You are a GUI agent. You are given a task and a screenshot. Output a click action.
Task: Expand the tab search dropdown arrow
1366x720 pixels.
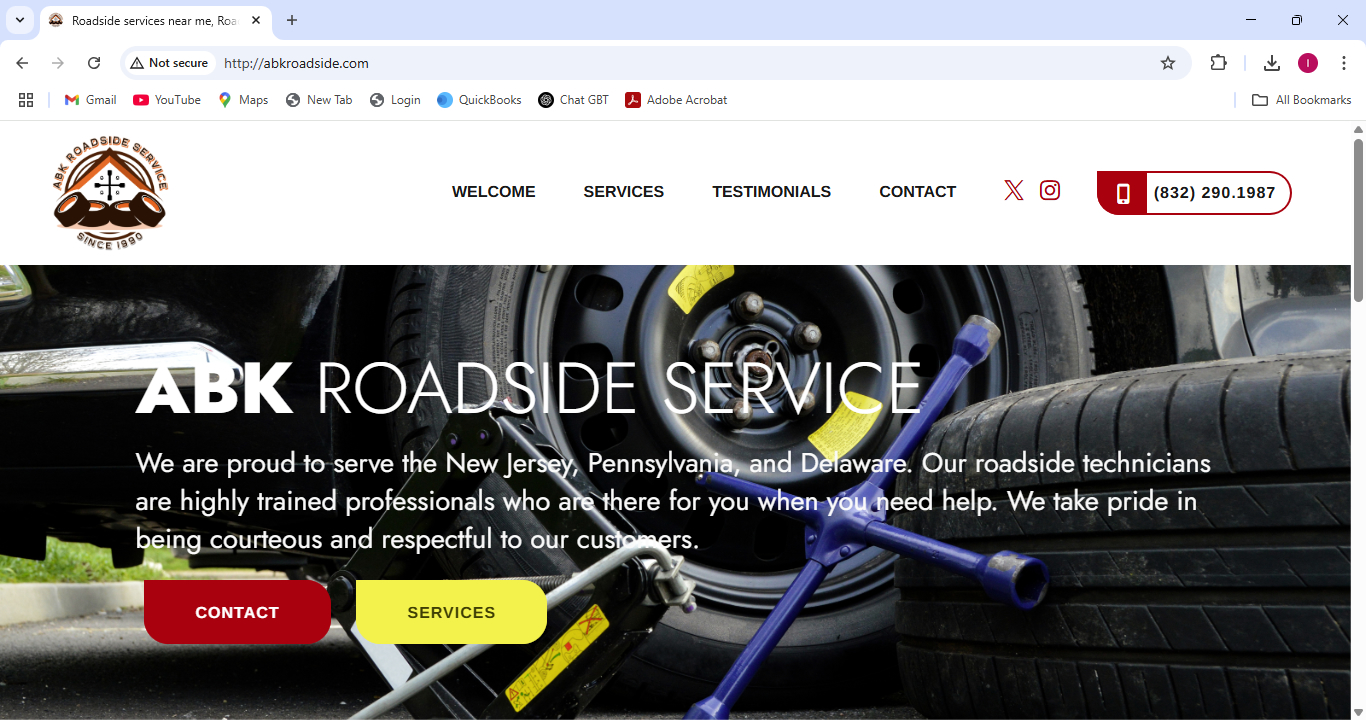(x=19, y=20)
